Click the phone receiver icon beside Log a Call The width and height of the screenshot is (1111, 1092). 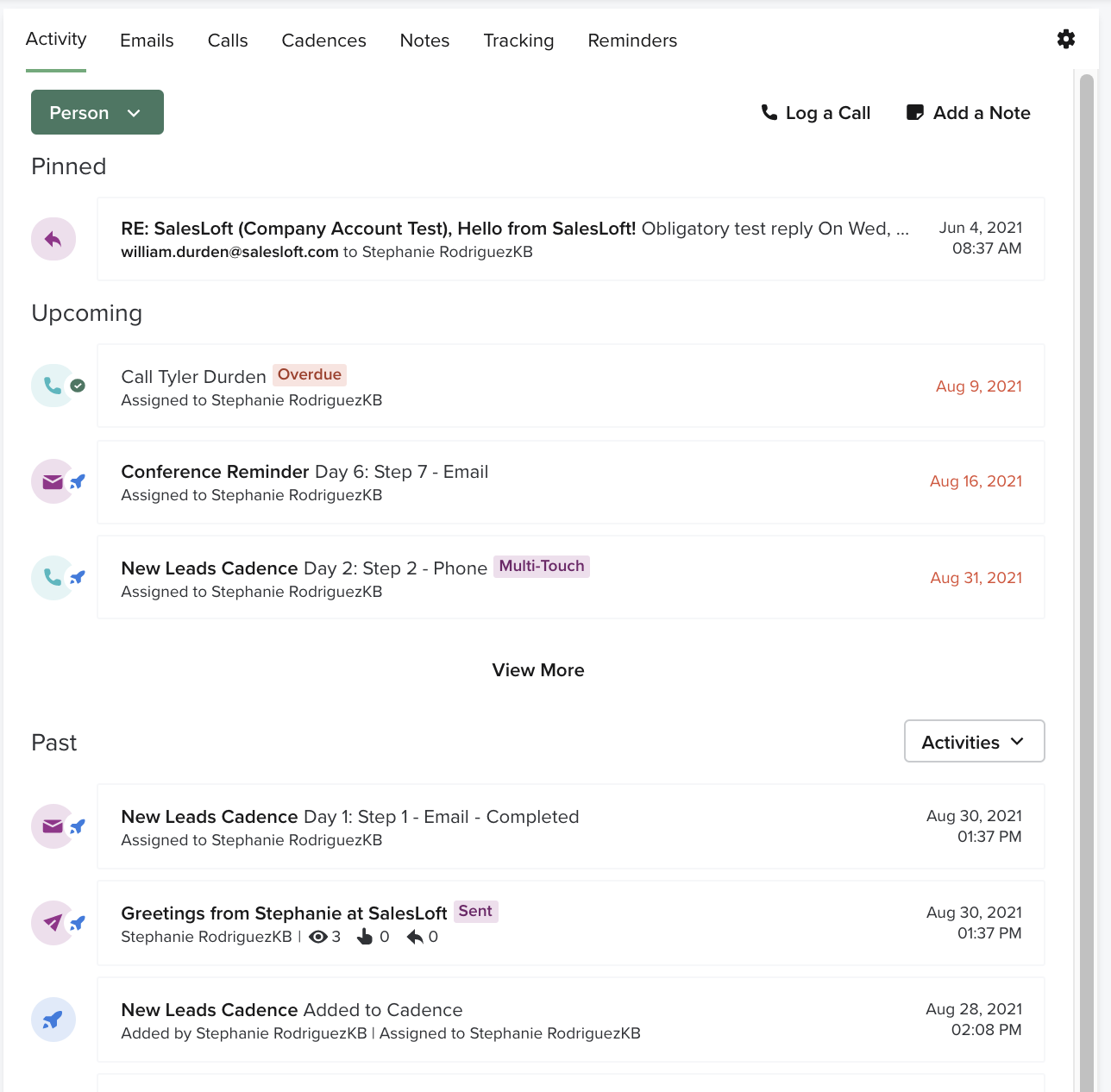point(769,112)
